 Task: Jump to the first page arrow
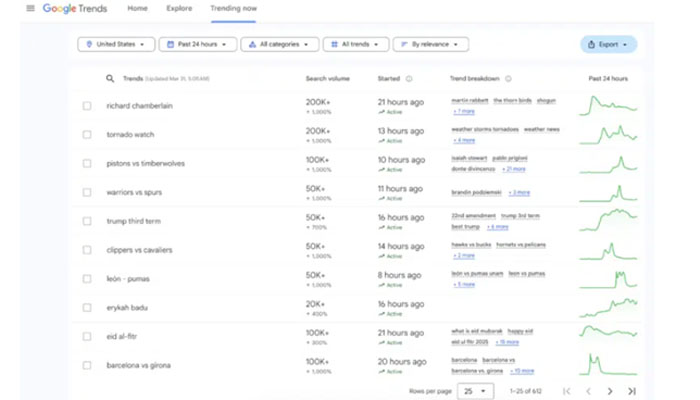[x=567, y=391]
